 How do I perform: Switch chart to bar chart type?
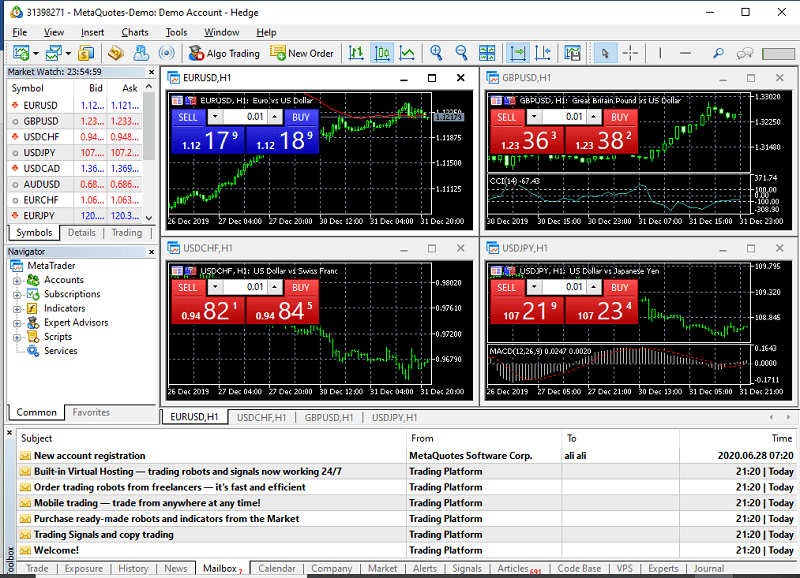(356, 53)
